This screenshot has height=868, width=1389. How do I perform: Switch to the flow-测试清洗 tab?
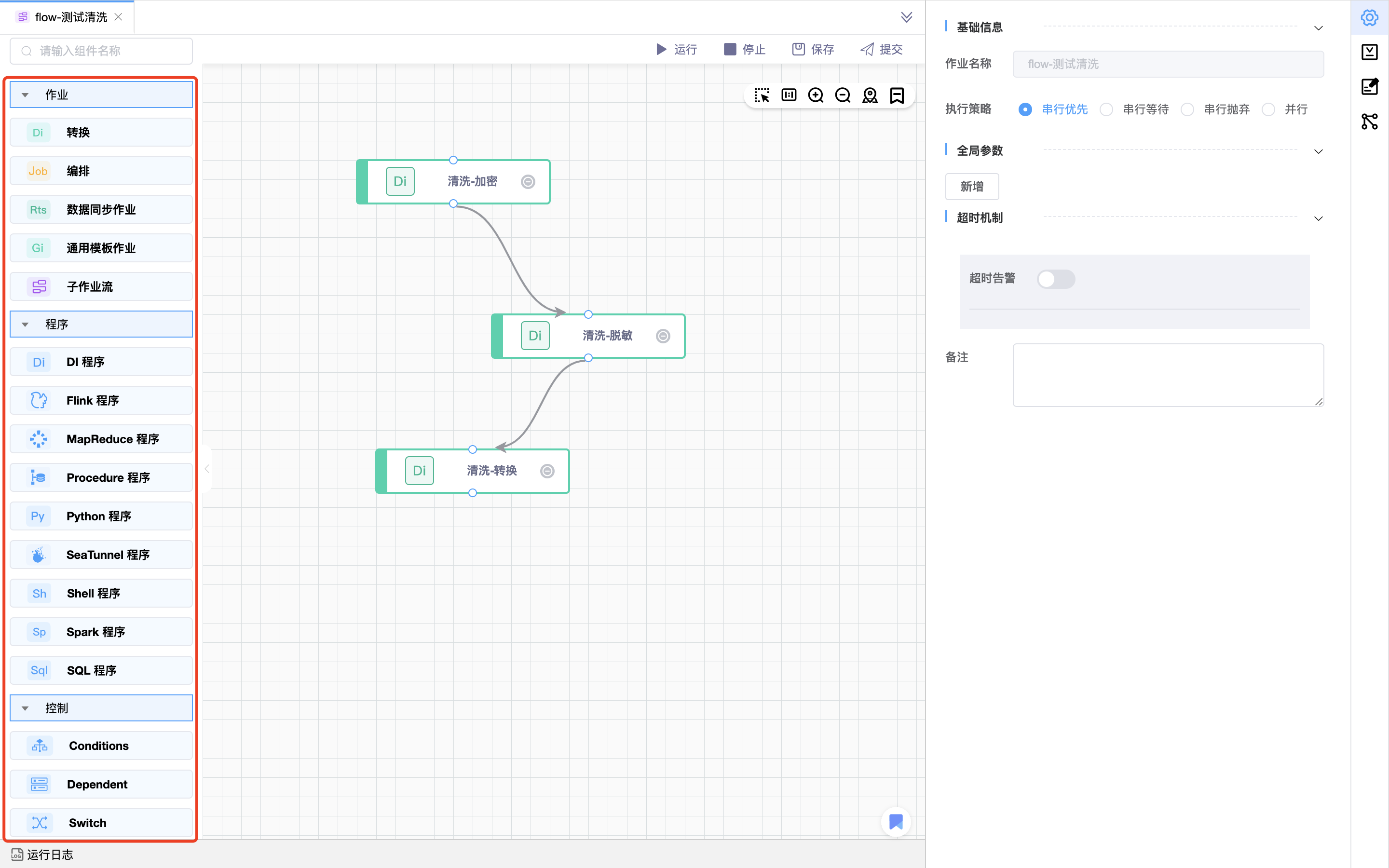(70, 17)
